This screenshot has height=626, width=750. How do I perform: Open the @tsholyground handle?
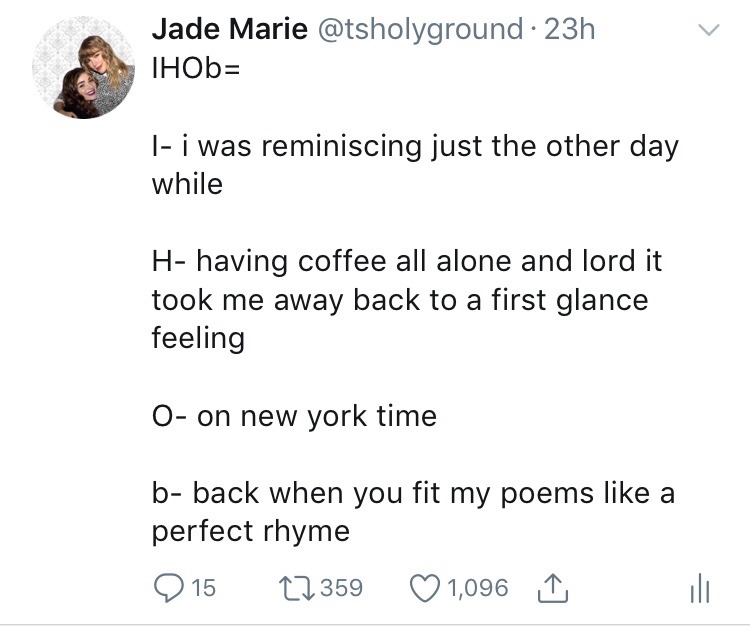[420, 30]
